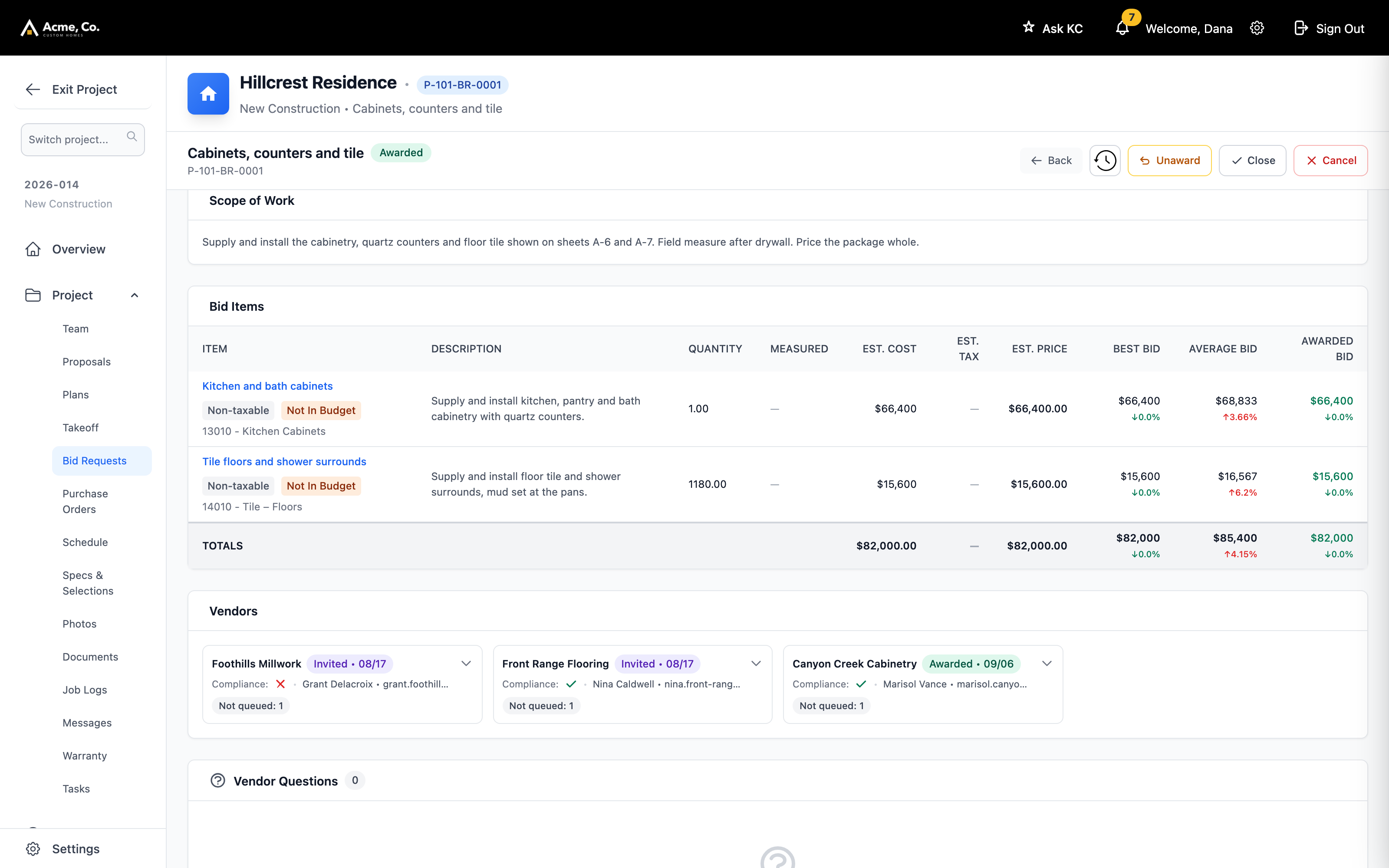This screenshot has width=1389, height=868.
Task: Click Not In Budget tag on Kitchen cabinets
Action: pyautogui.click(x=321, y=411)
